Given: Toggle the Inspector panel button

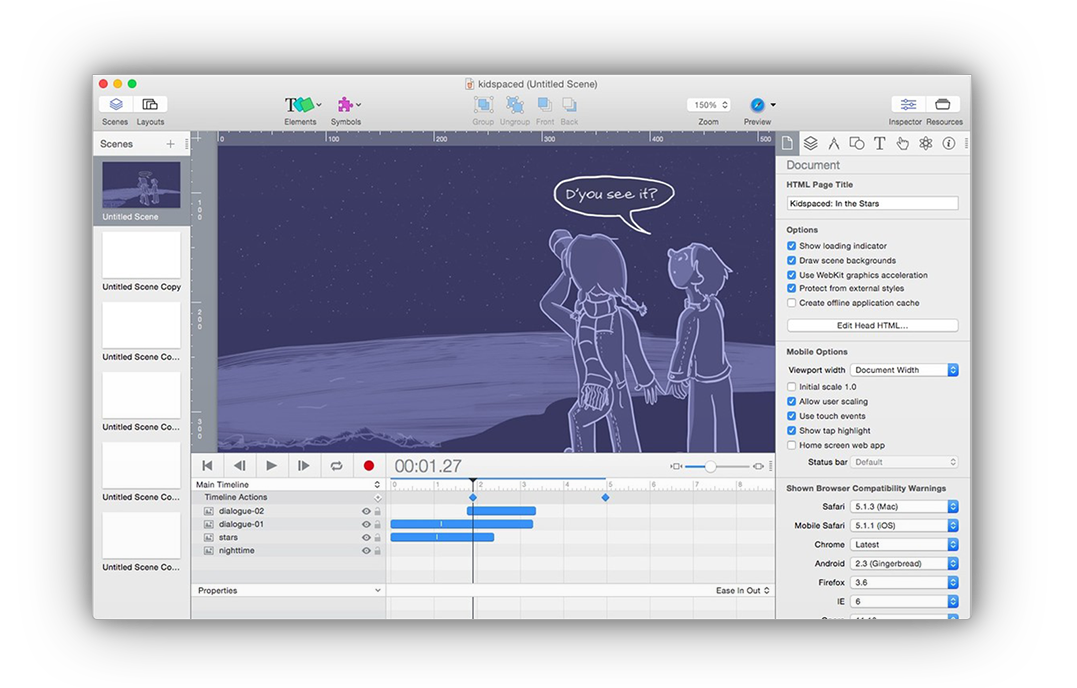Looking at the screenshot, I should point(908,104).
